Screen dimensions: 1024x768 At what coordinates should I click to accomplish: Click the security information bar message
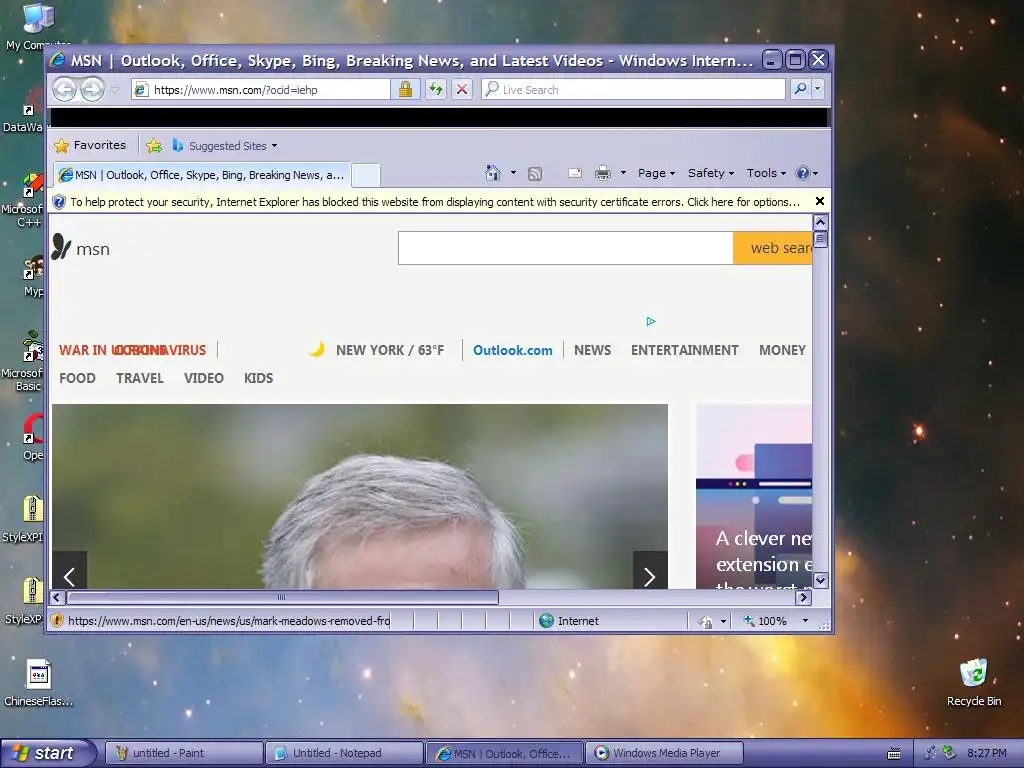434,202
